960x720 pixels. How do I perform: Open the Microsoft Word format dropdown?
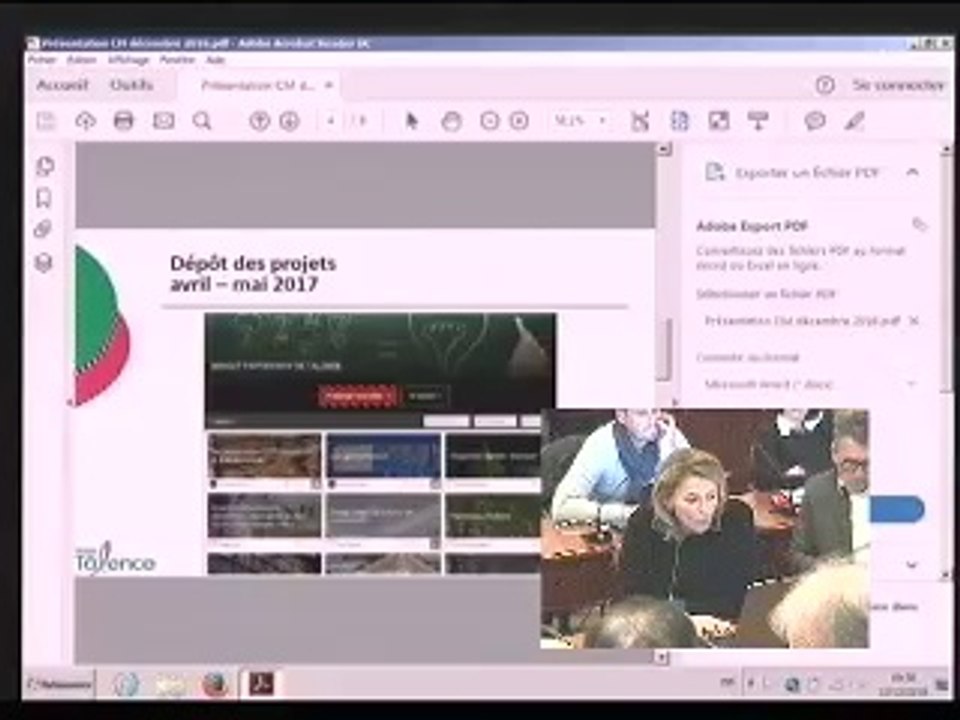coord(810,384)
